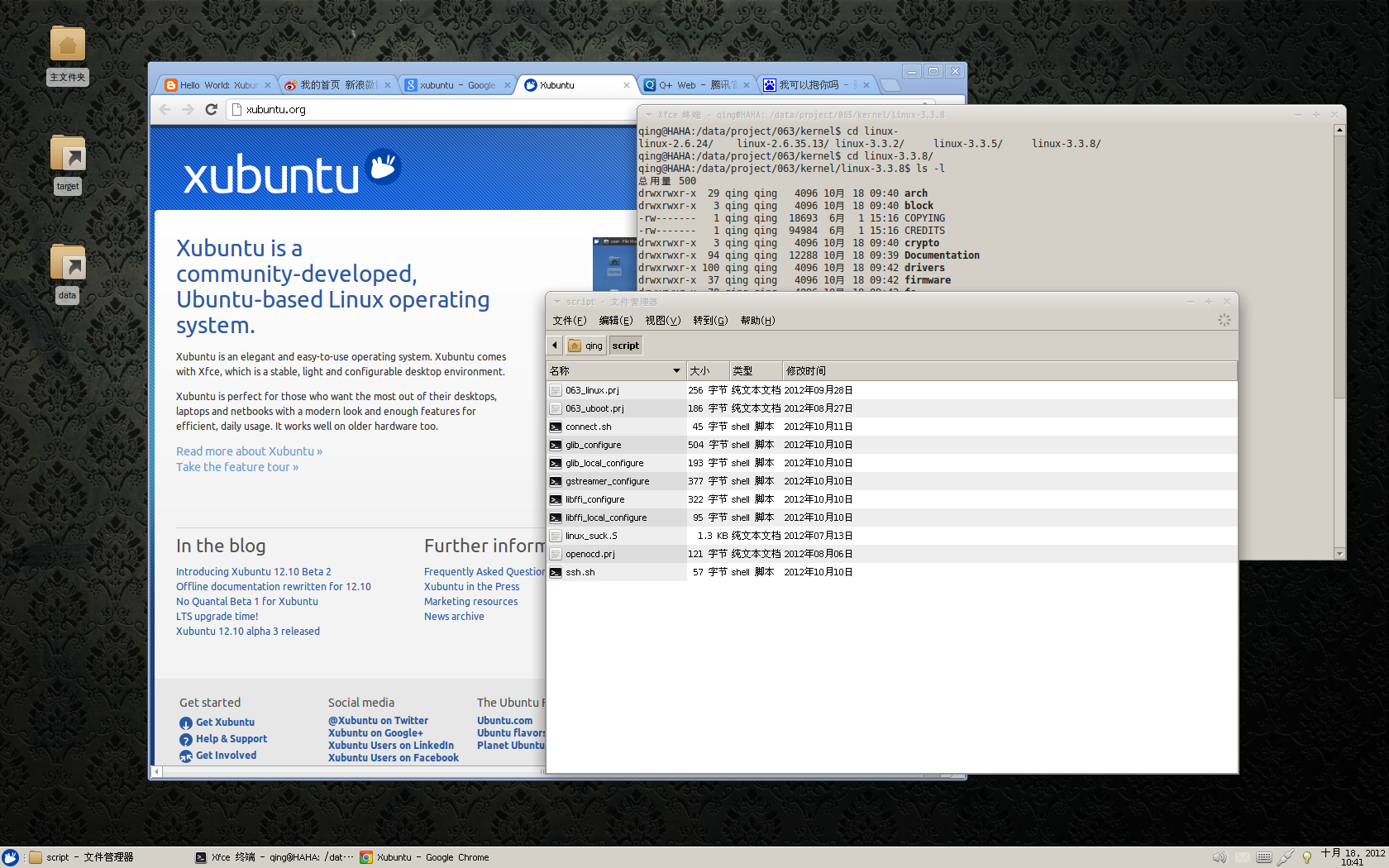
Task: Select the linux_suck.S file row
Action: click(x=891, y=536)
